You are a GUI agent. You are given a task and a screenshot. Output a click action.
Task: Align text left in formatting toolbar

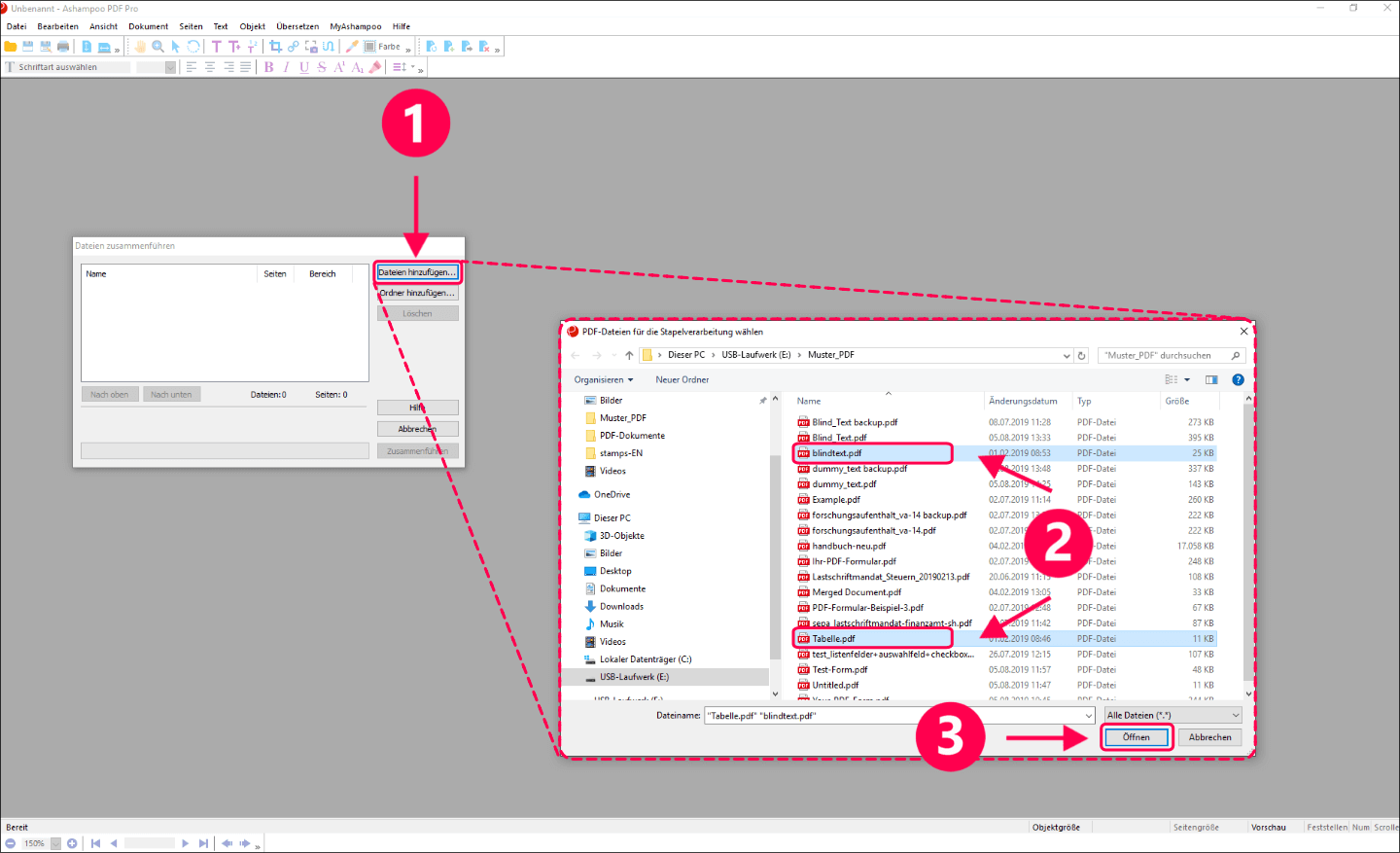coord(192,67)
